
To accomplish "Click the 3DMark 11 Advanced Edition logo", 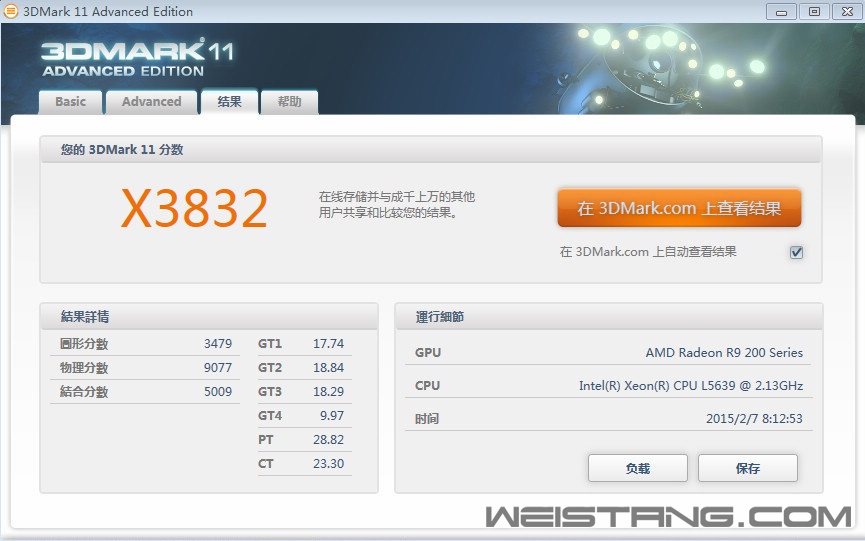I will [x=138, y=58].
